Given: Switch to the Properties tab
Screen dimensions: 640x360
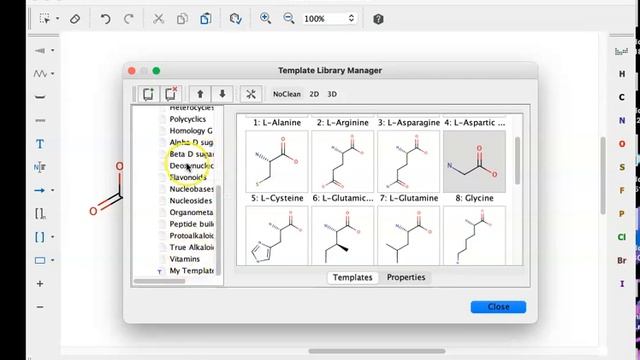Looking at the screenshot, I should pyautogui.click(x=406, y=278).
